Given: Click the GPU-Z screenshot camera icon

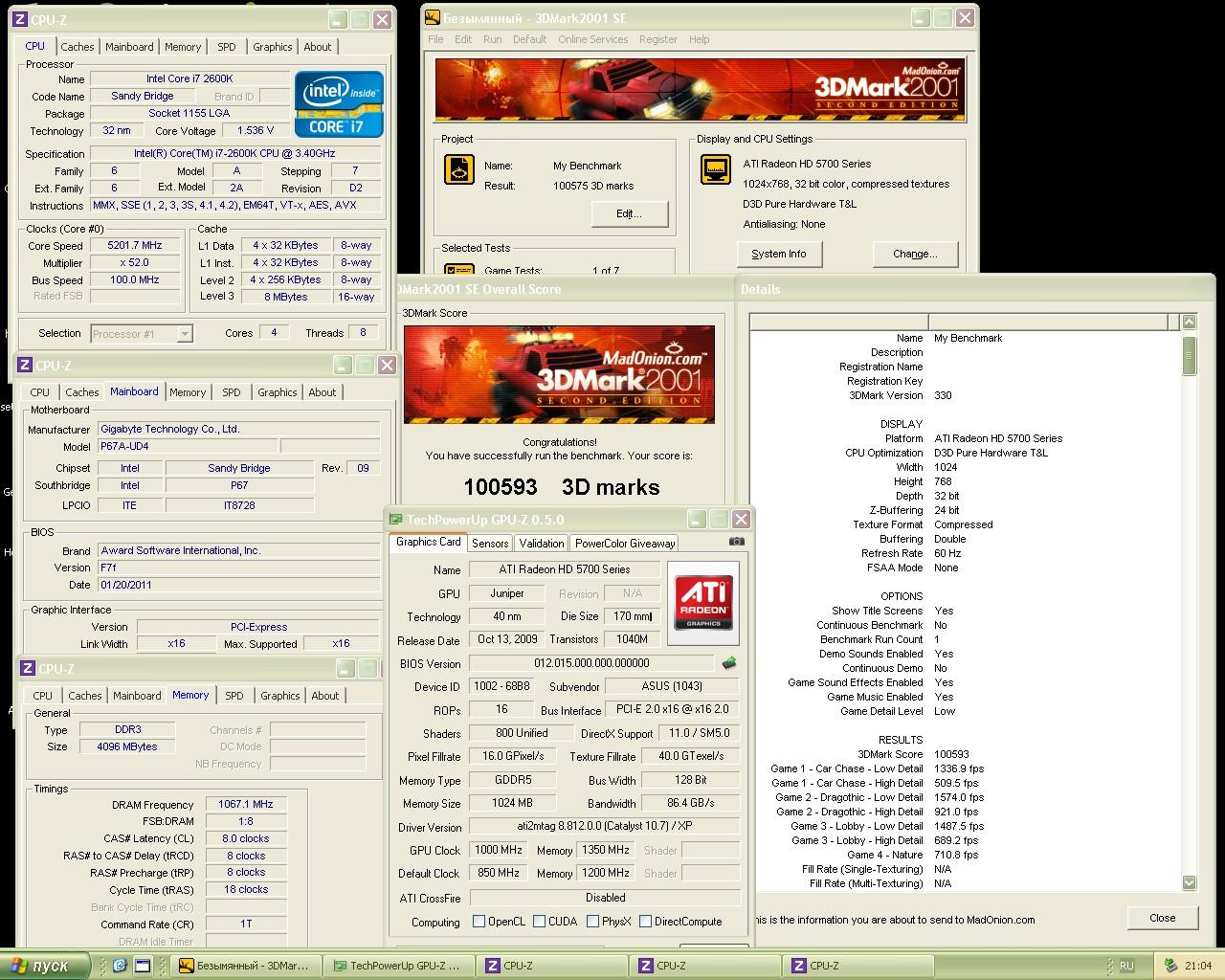Looking at the screenshot, I should (x=735, y=541).
